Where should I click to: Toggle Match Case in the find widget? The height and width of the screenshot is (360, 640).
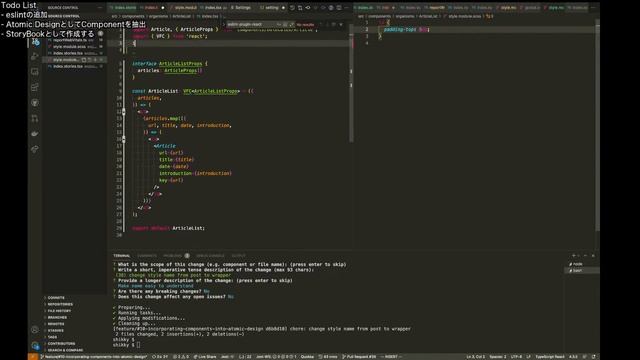[x=279, y=24]
